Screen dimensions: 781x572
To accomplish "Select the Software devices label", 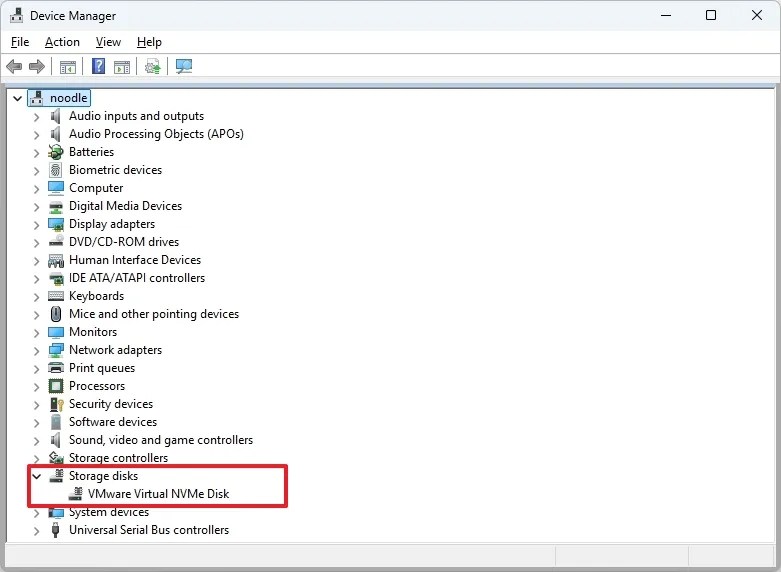I will coord(113,422).
